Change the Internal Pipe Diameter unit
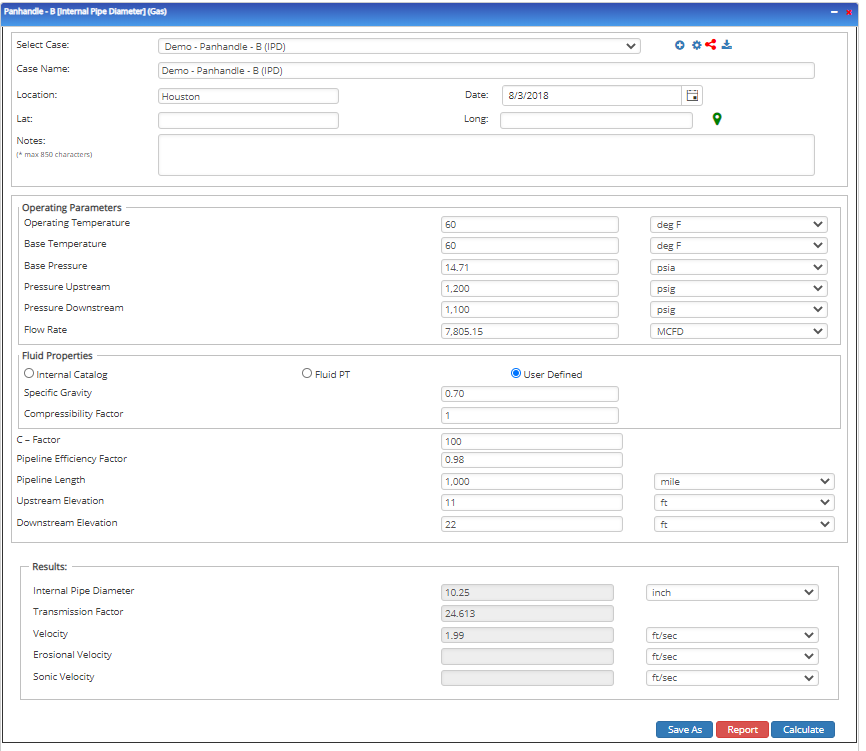Image resolution: width=866 pixels, height=751 pixels. [x=732, y=592]
